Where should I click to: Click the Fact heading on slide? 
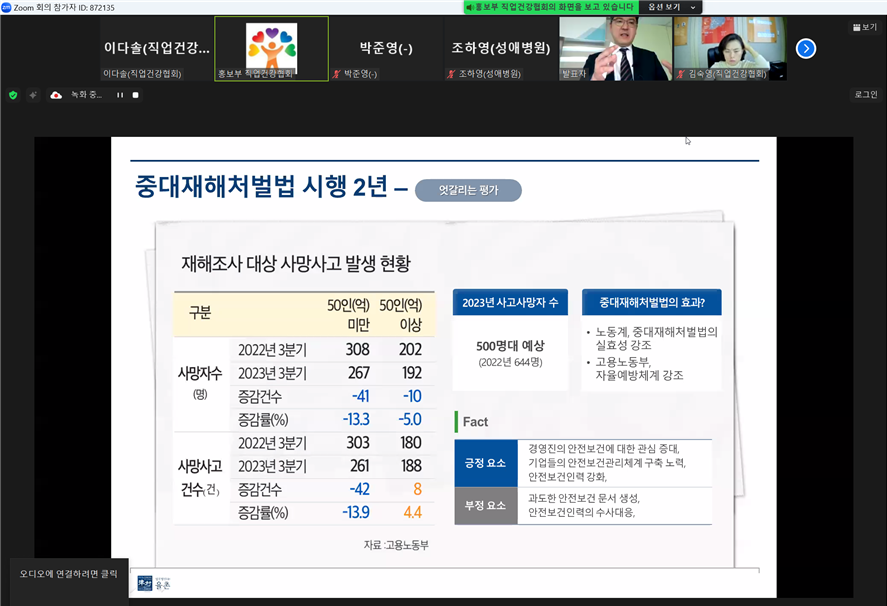click(x=475, y=422)
